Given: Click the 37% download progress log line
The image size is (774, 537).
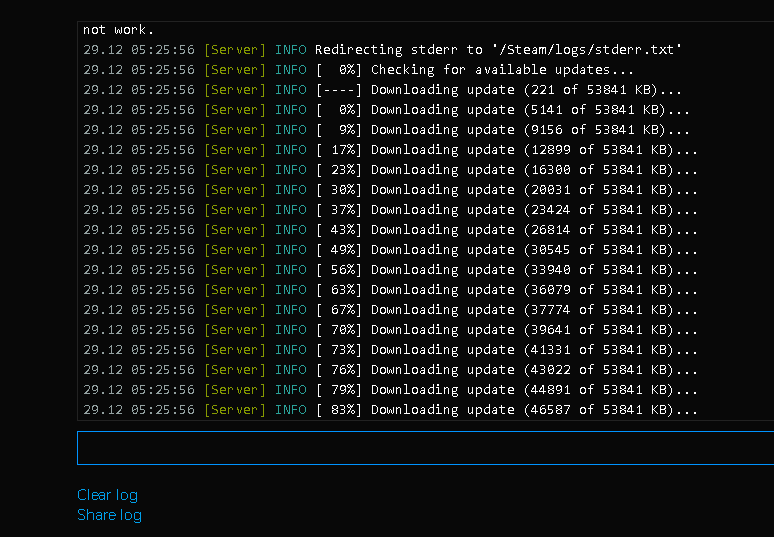Looking at the screenshot, I should (390, 210).
